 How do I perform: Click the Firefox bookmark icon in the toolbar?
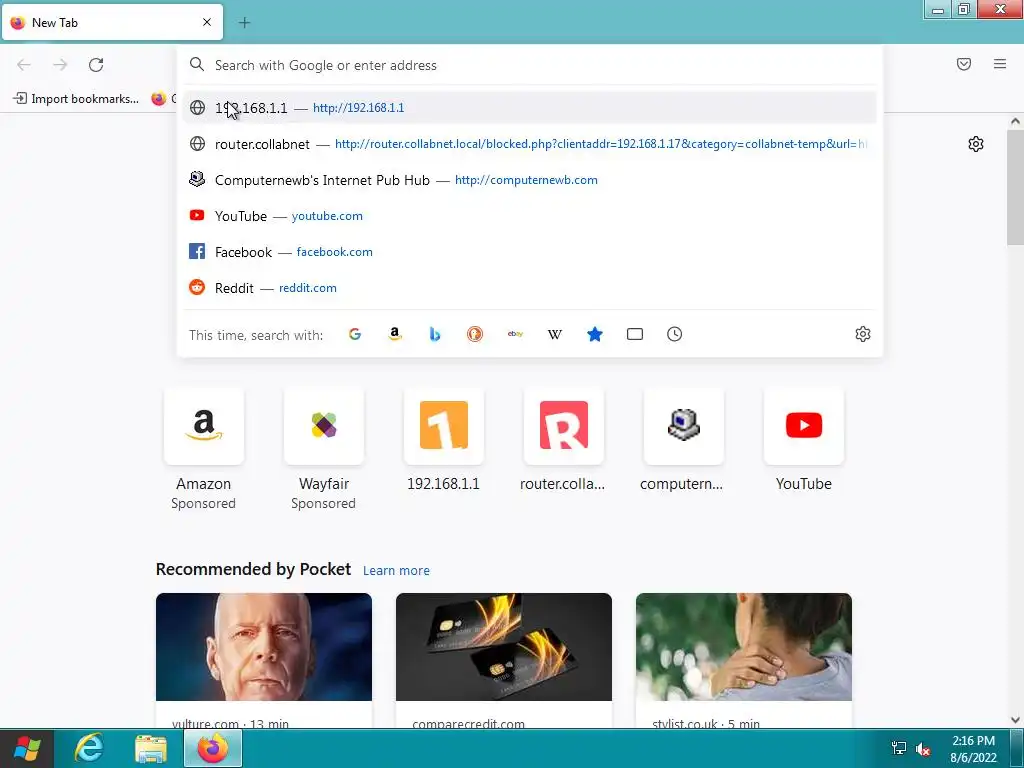point(159,99)
